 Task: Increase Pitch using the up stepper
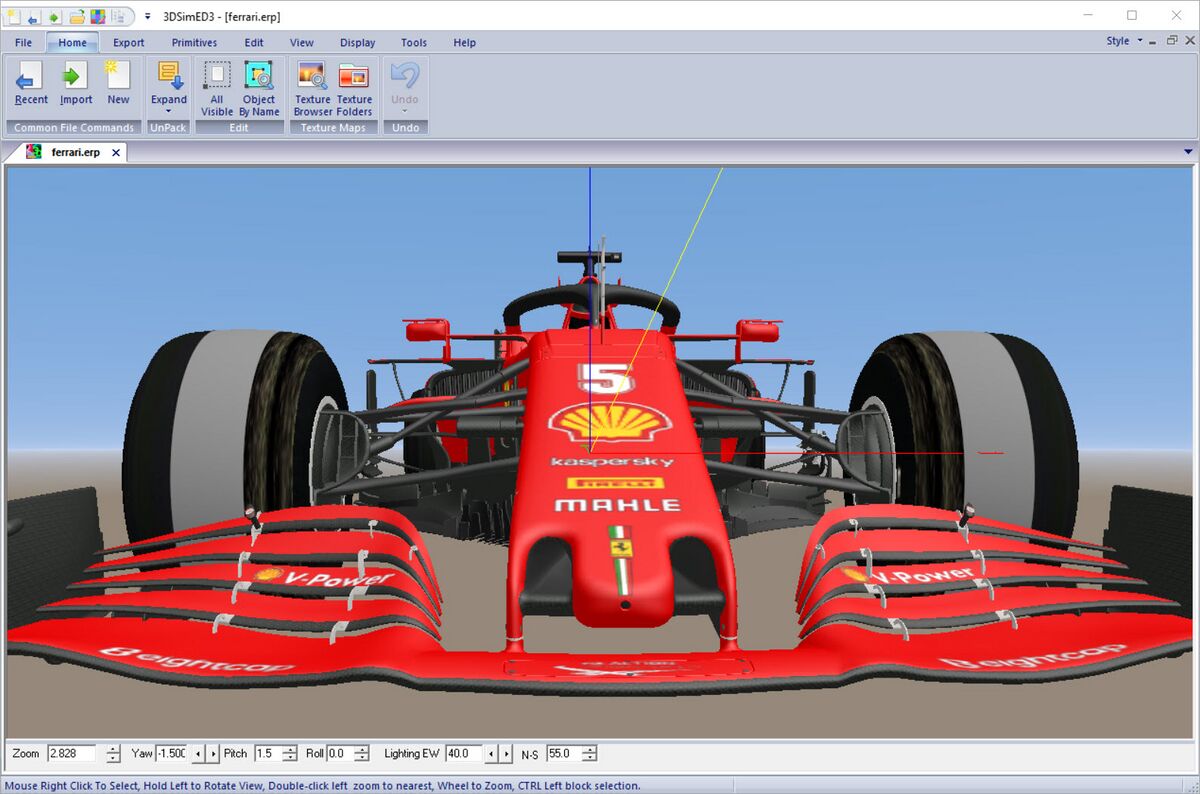coord(289,749)
